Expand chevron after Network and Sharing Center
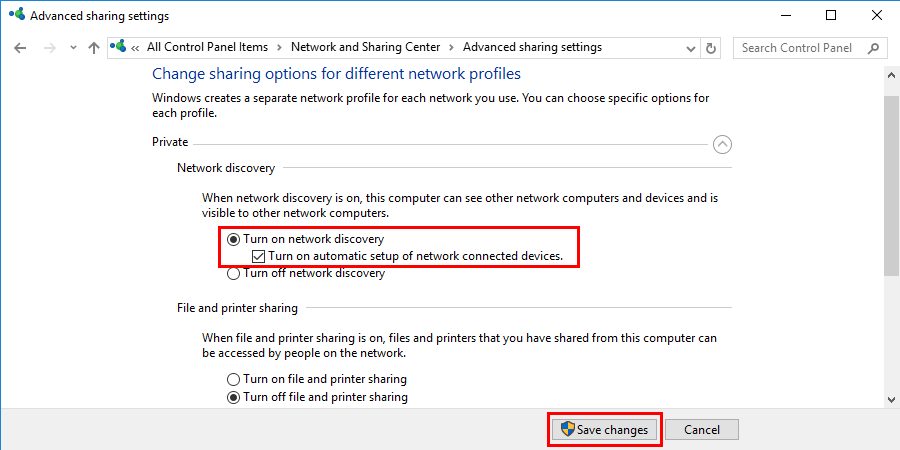The image size is (900, 450). 452,48
